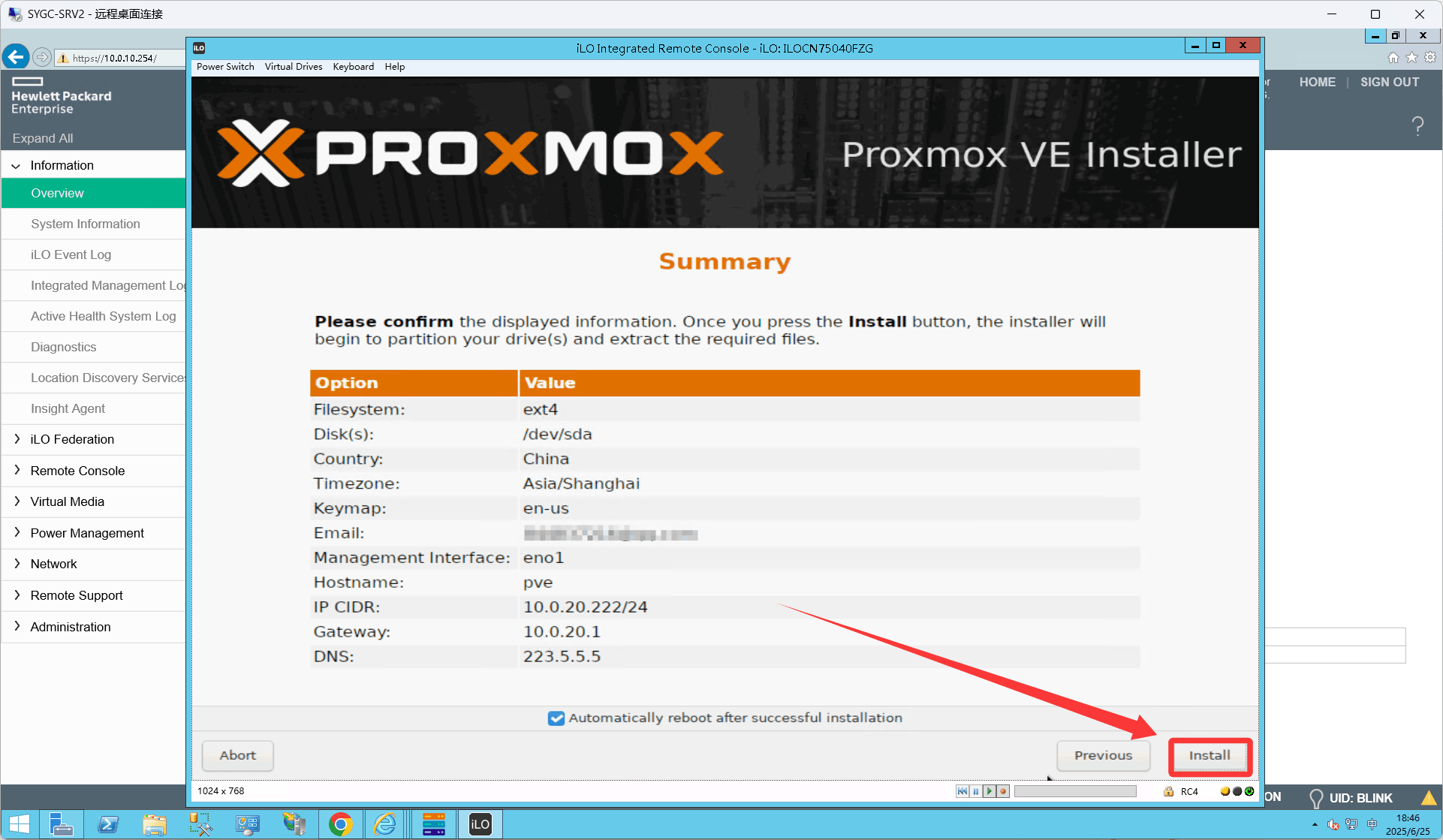1443x840 pixels.
Task: Click the help question mark icon in iLO header
Action: 1417,125
